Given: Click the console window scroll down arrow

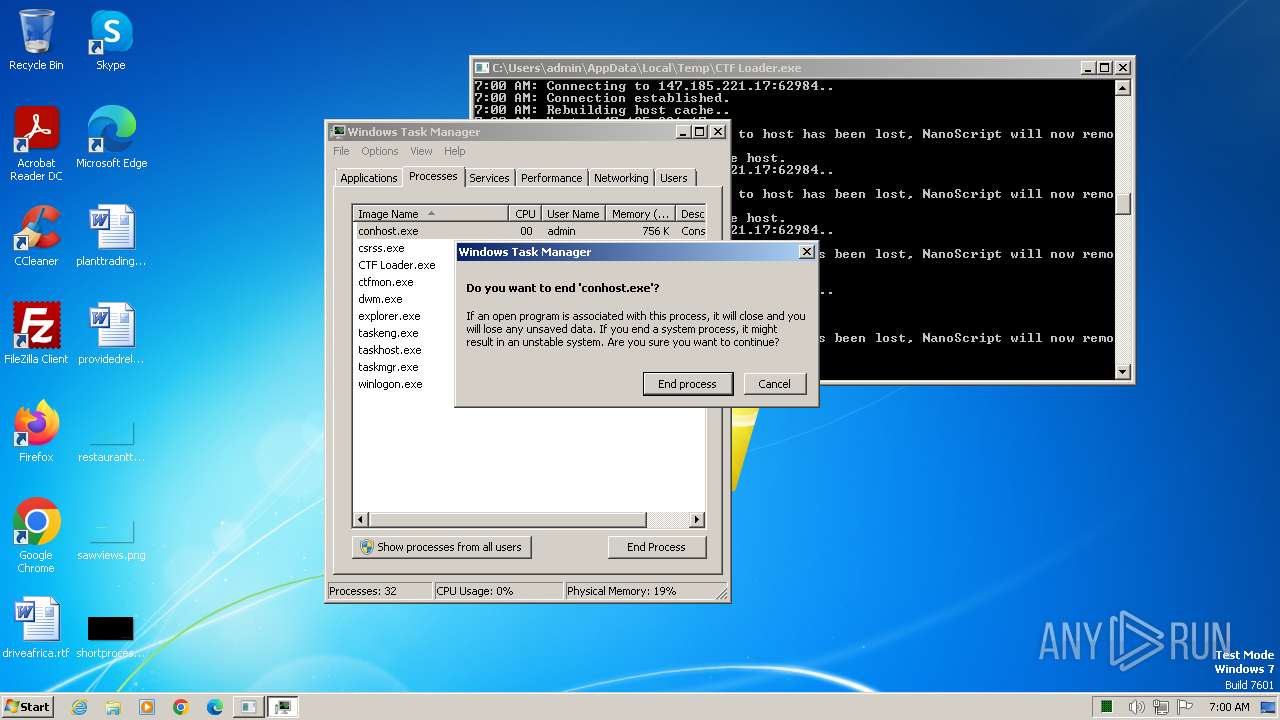Looking at the screenshot, I should pyautogui.click(x=1123, y=372).
